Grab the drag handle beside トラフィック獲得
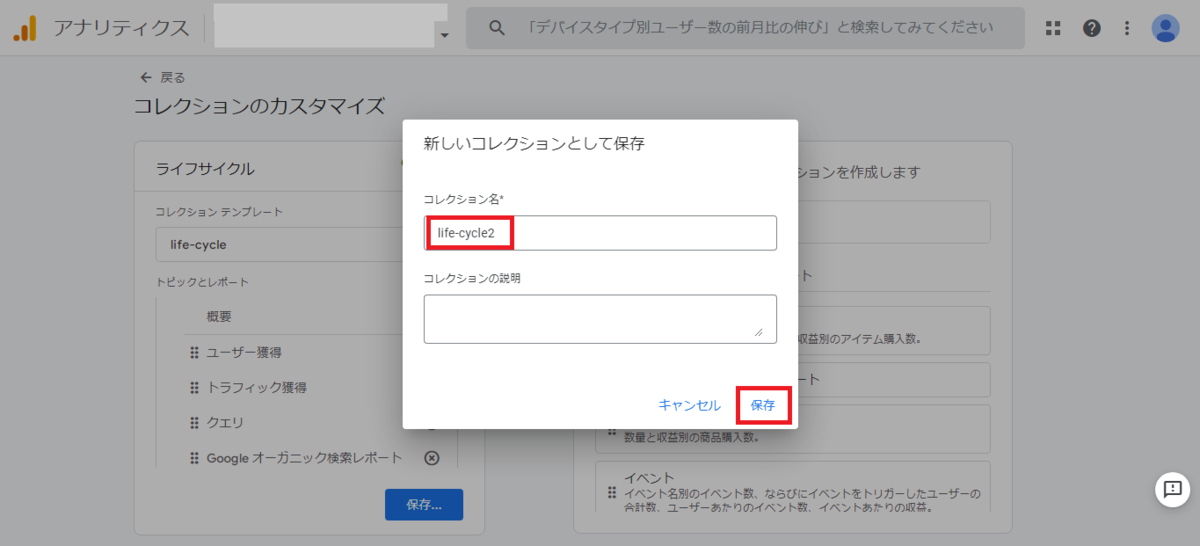The width and height of the screenshot is (1200, 546). point(194,387)
